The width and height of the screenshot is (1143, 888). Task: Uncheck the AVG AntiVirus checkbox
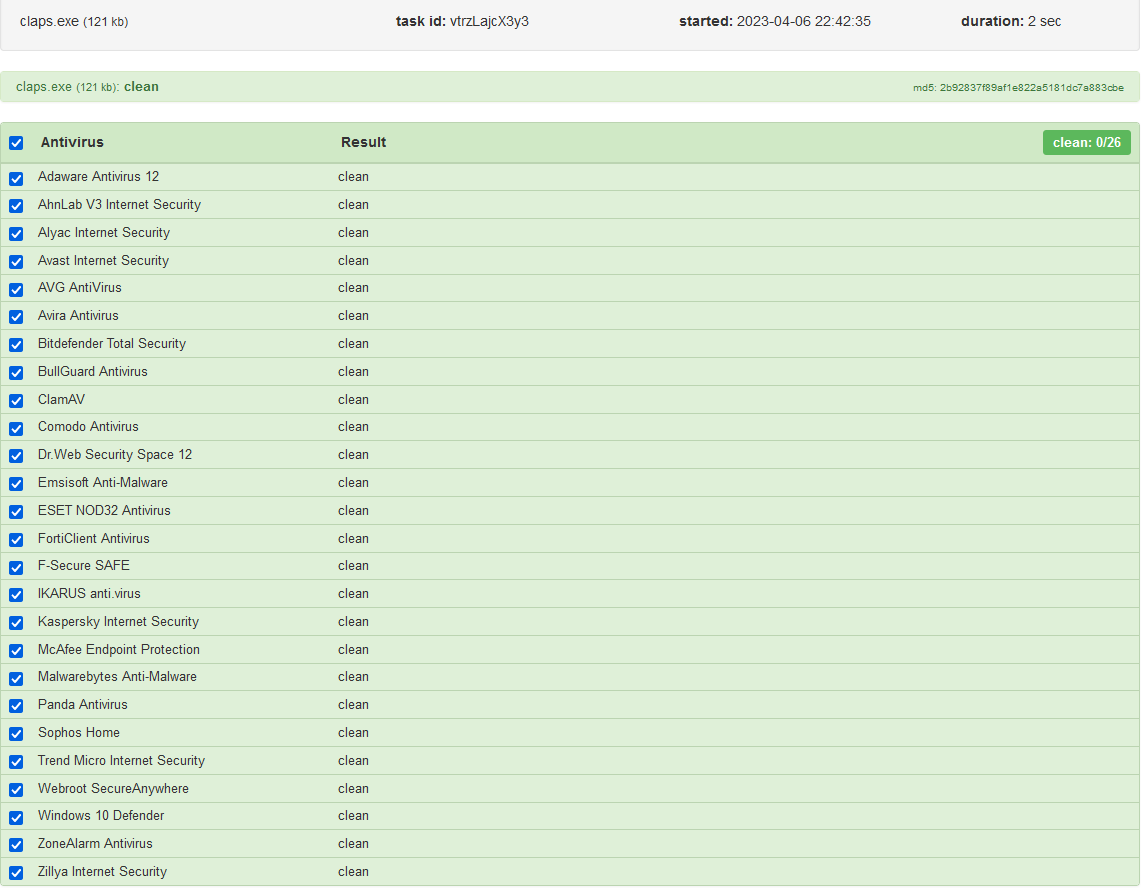pyautogui.click(x=16, y=289)
